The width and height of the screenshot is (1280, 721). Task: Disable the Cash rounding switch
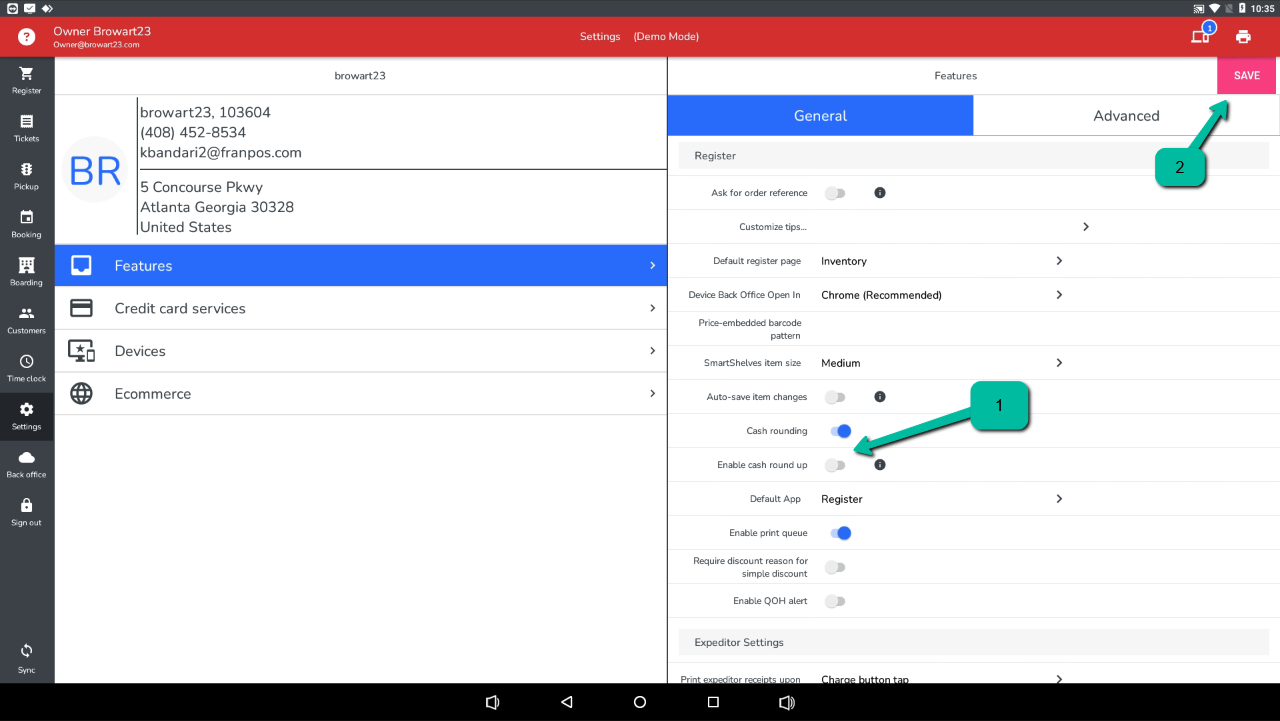tap(840, 431)
